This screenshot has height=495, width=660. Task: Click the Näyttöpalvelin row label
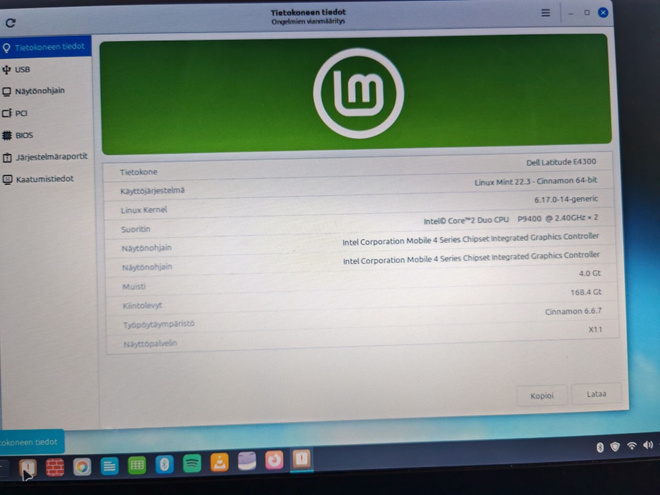[150, 344]
